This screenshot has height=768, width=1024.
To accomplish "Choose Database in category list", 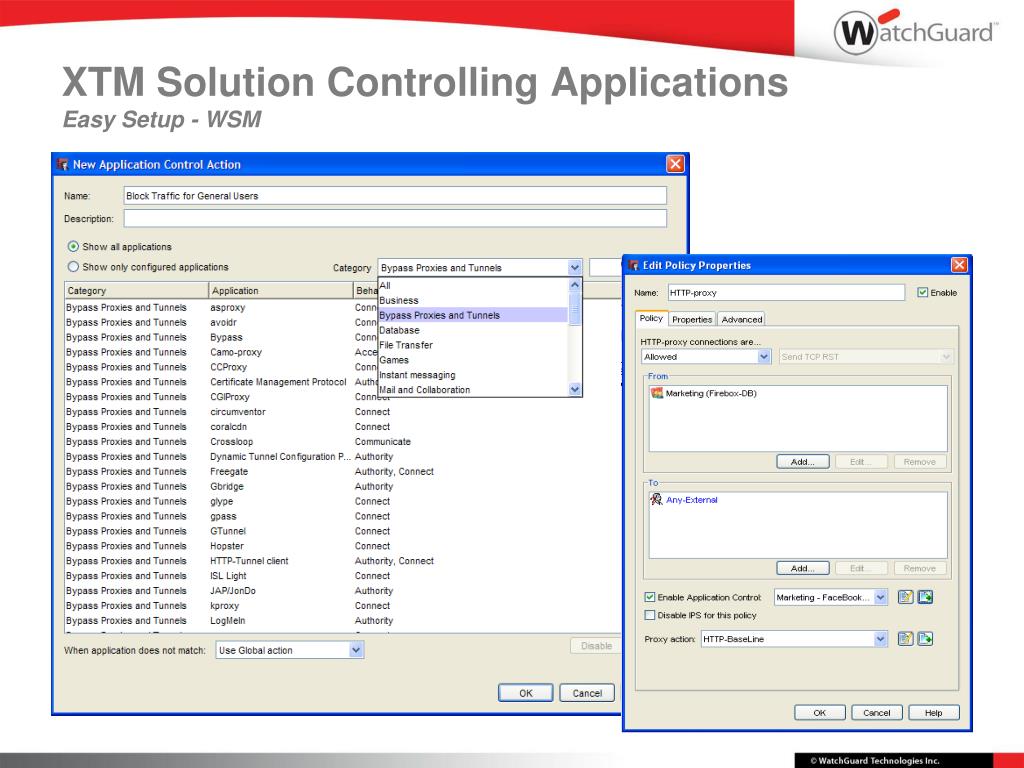I will coord(473,330).
